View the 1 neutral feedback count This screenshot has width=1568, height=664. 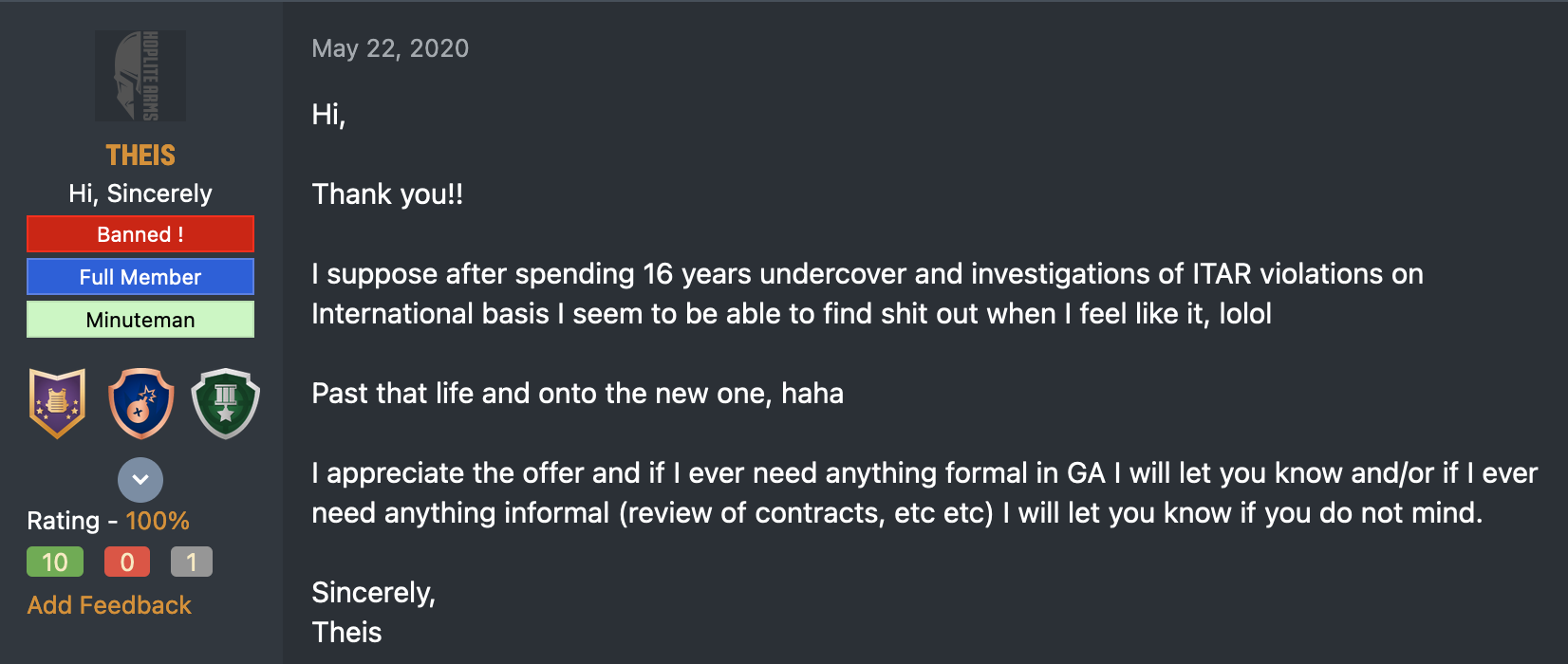click(x=192, y=563)
